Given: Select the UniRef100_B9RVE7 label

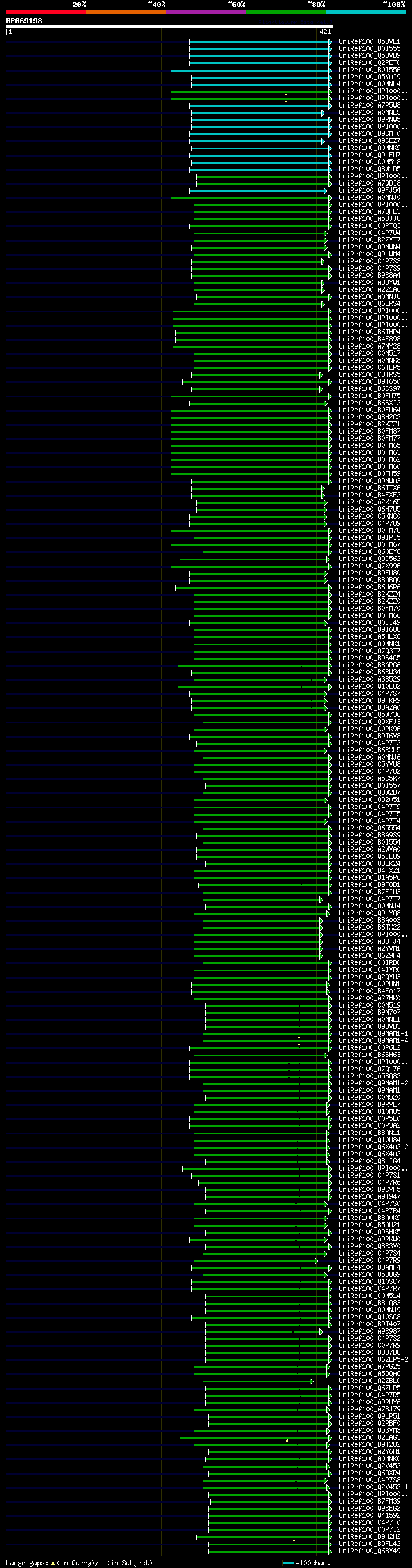Looking at the screenshot, I should click(x=370, y=1105).
